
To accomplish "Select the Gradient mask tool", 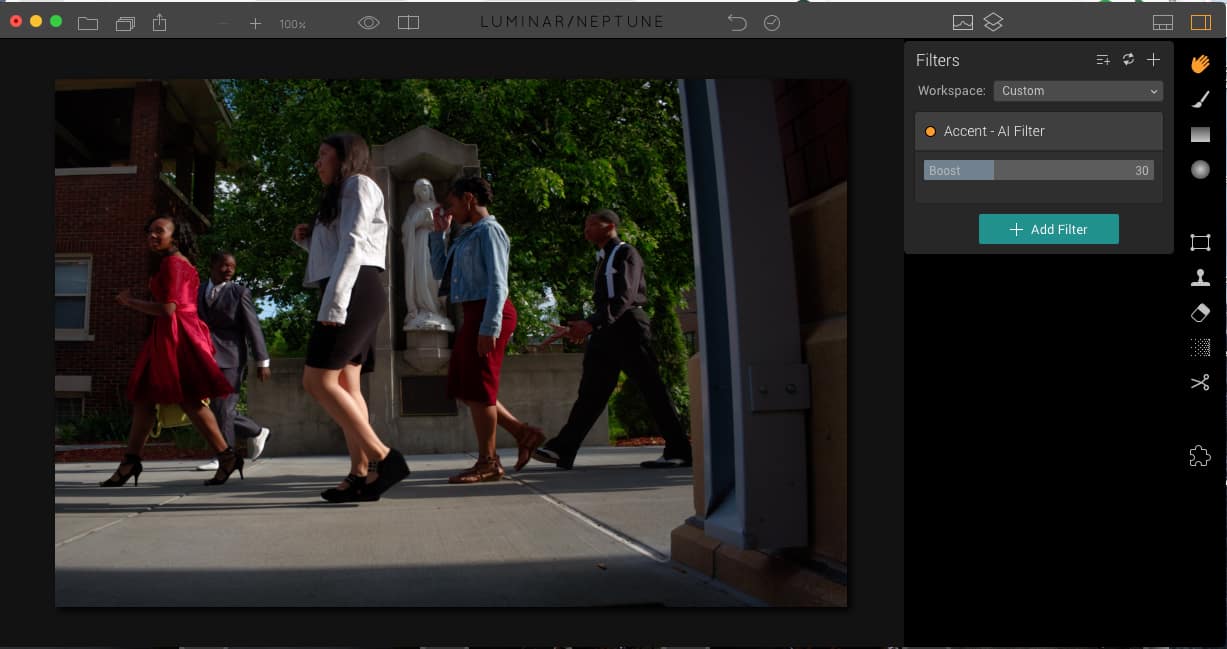I will click(x=1200, y=135).
